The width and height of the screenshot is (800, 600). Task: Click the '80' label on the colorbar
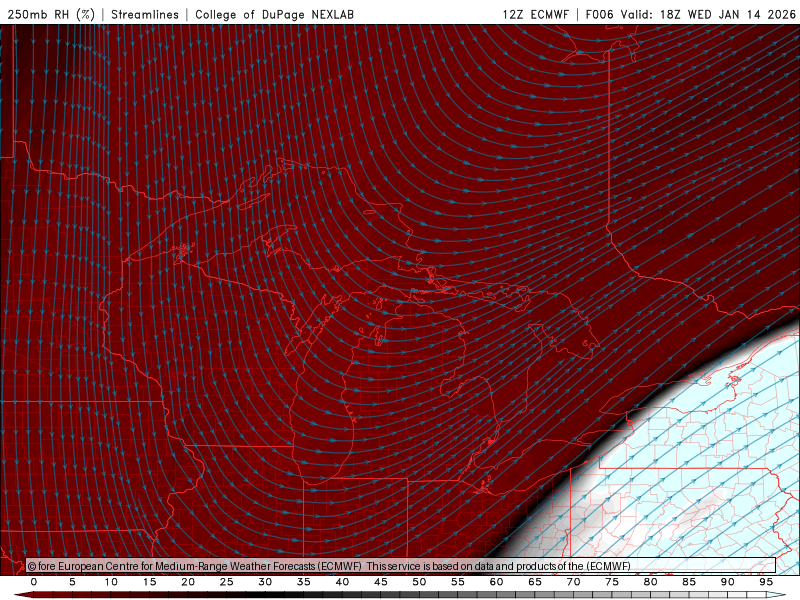[x=650, y=582]
